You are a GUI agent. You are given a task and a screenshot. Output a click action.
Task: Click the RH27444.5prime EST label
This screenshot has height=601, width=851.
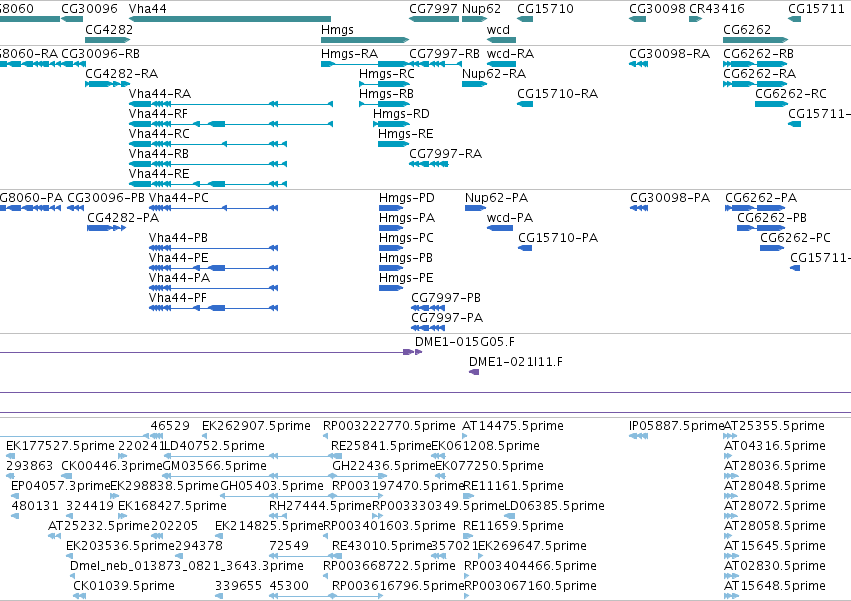[x=320, y=507]
